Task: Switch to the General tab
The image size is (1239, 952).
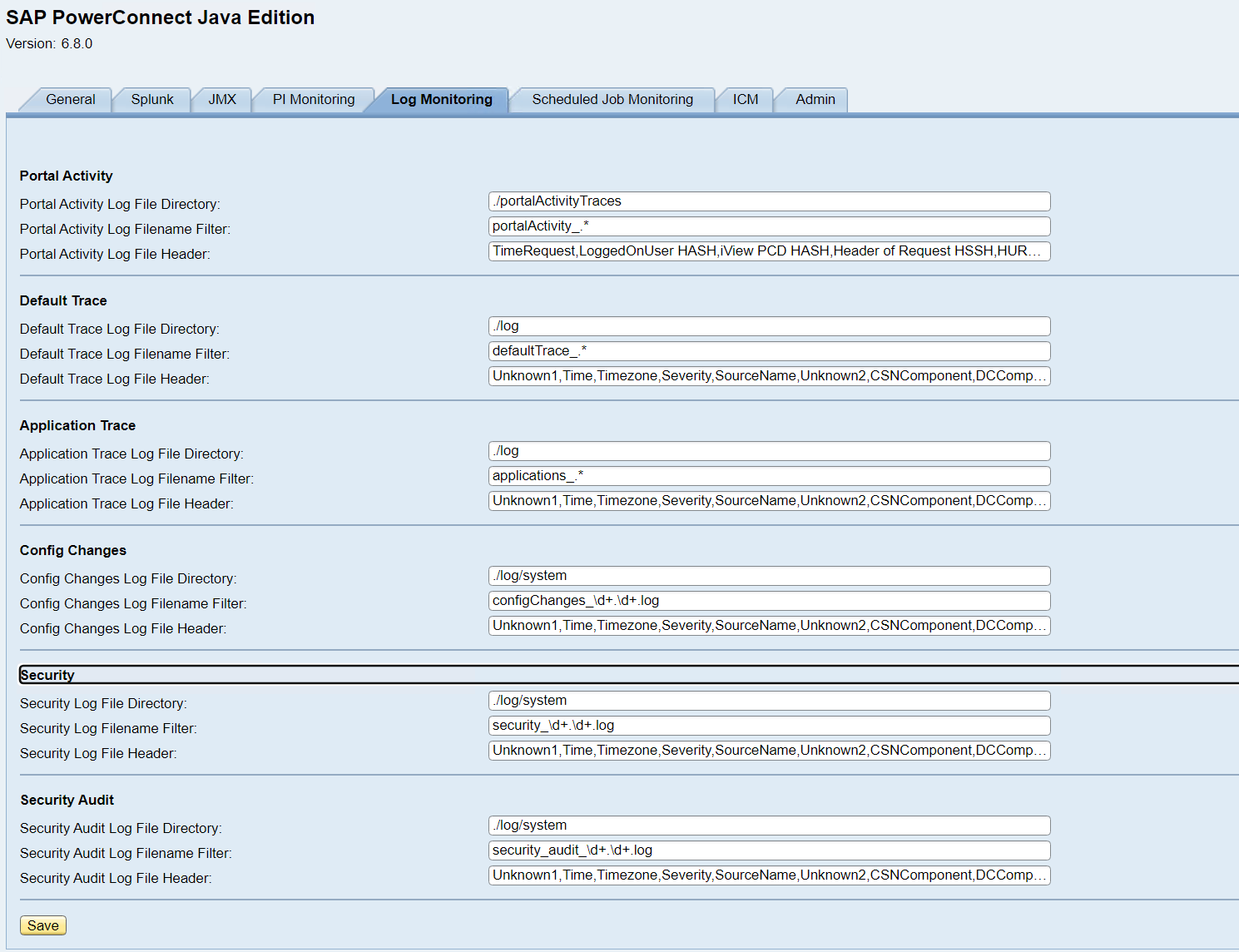Action: click(70, 100)
